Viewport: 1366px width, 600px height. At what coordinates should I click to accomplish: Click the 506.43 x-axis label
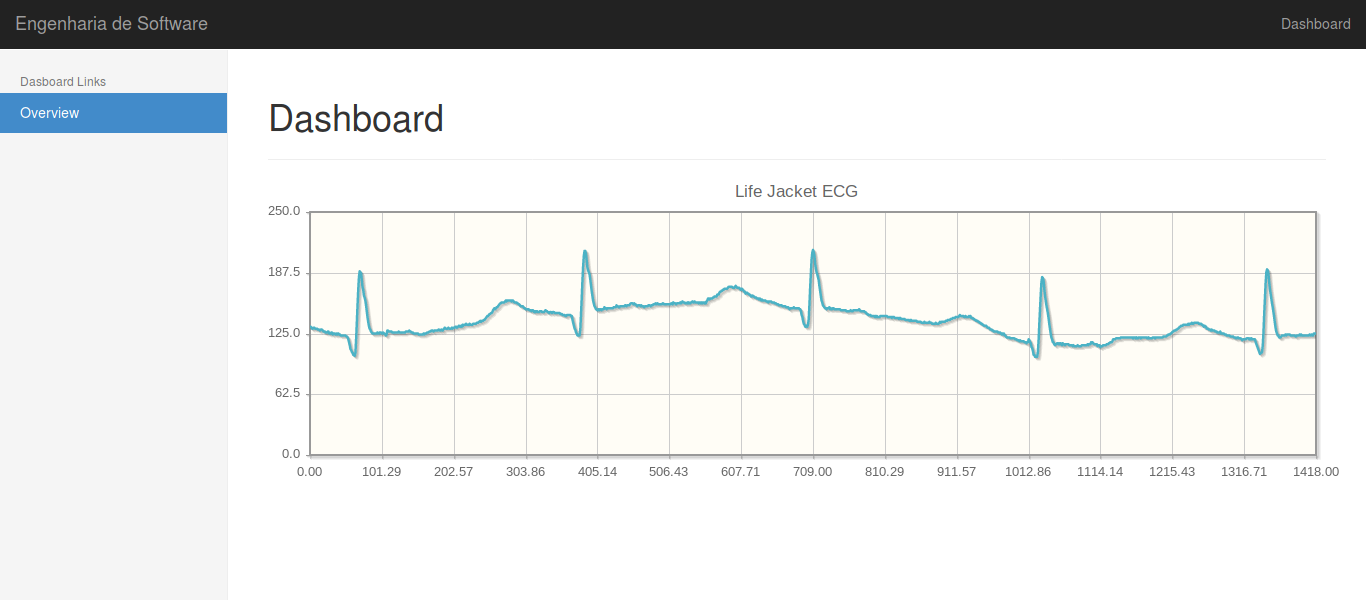(669, 472)
